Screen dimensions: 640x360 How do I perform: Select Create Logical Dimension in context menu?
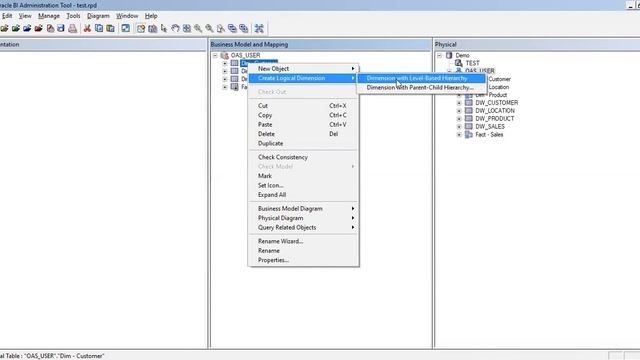tap(304, 78)
